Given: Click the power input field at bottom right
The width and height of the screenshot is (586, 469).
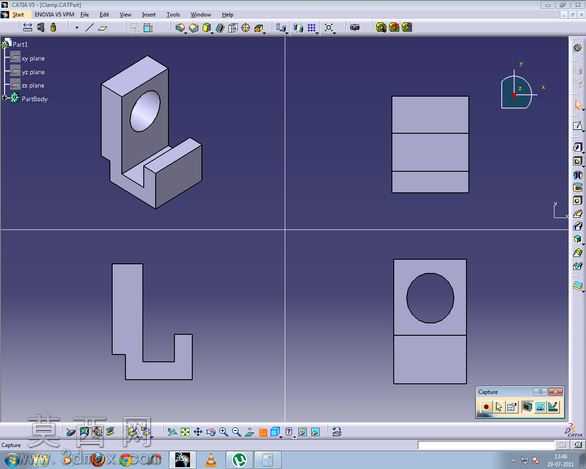Looking at the screenshot, I should coord(486,445).
